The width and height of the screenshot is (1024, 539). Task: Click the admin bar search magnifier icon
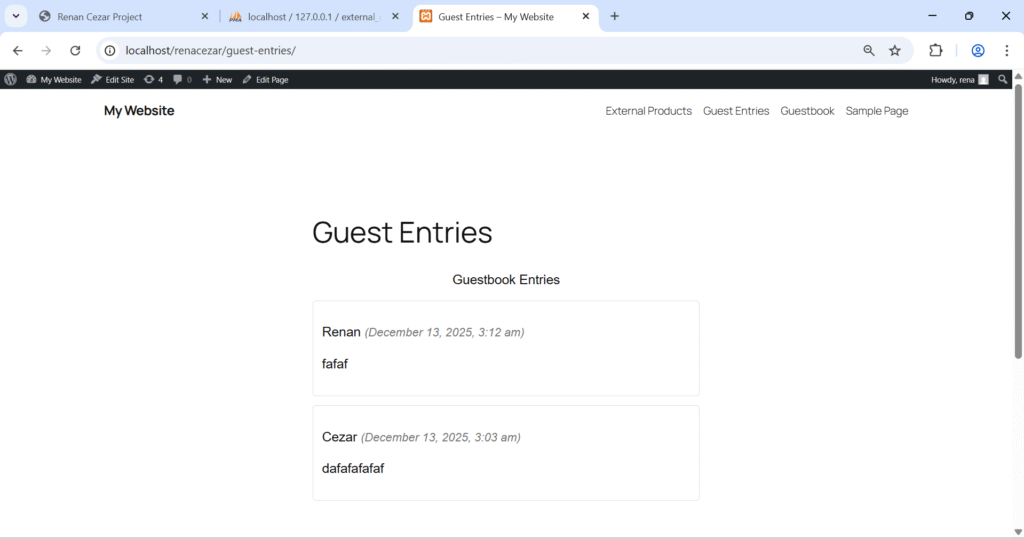click(x=1003, y=79)
